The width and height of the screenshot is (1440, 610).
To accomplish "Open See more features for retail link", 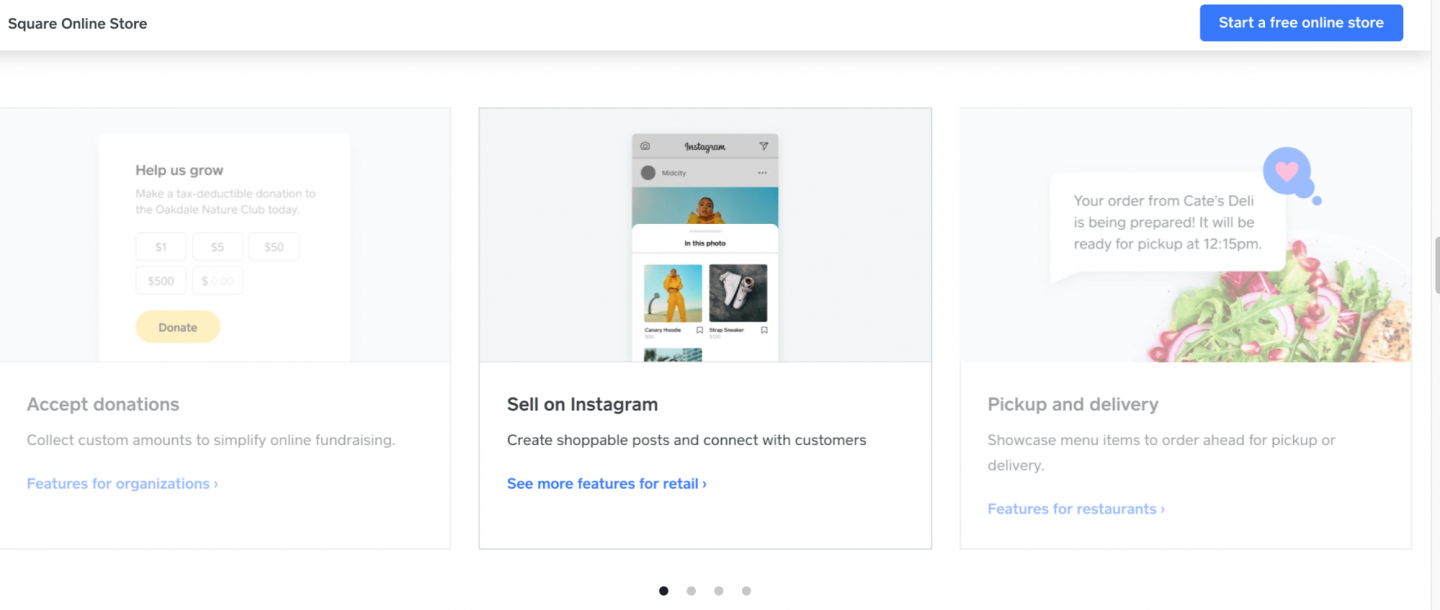I will pos(606,484).
